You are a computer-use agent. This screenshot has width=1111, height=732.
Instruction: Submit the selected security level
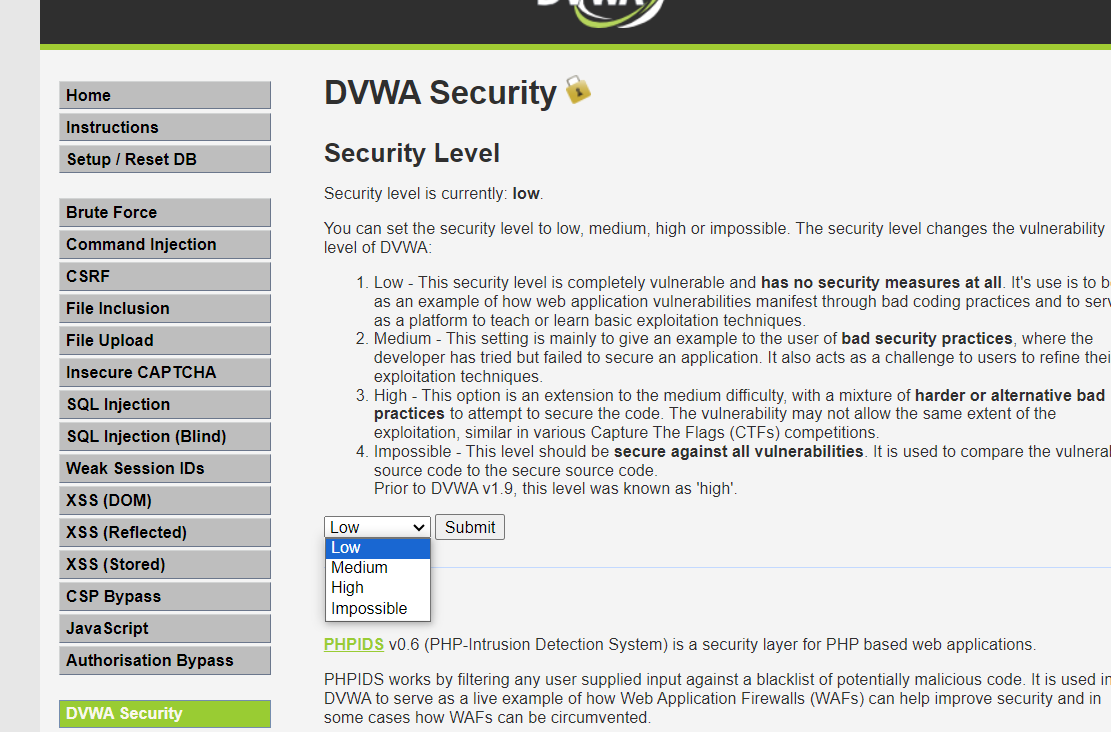[x=470, y=527]
